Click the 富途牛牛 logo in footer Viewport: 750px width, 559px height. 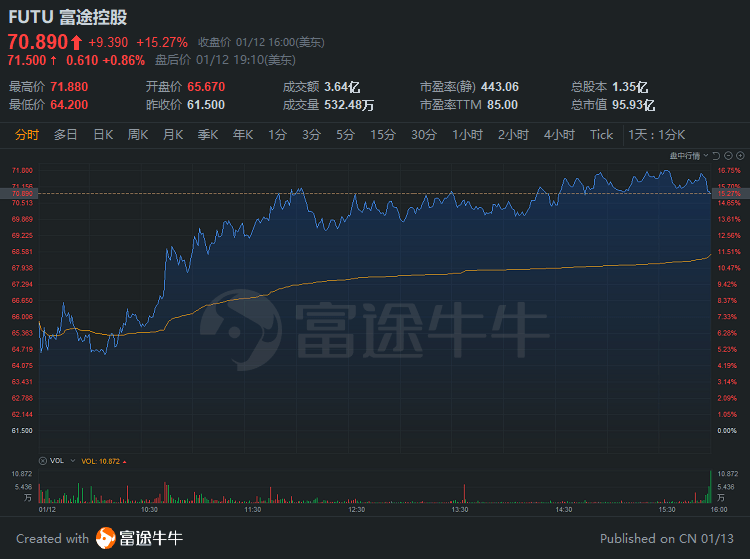point(140,538)
